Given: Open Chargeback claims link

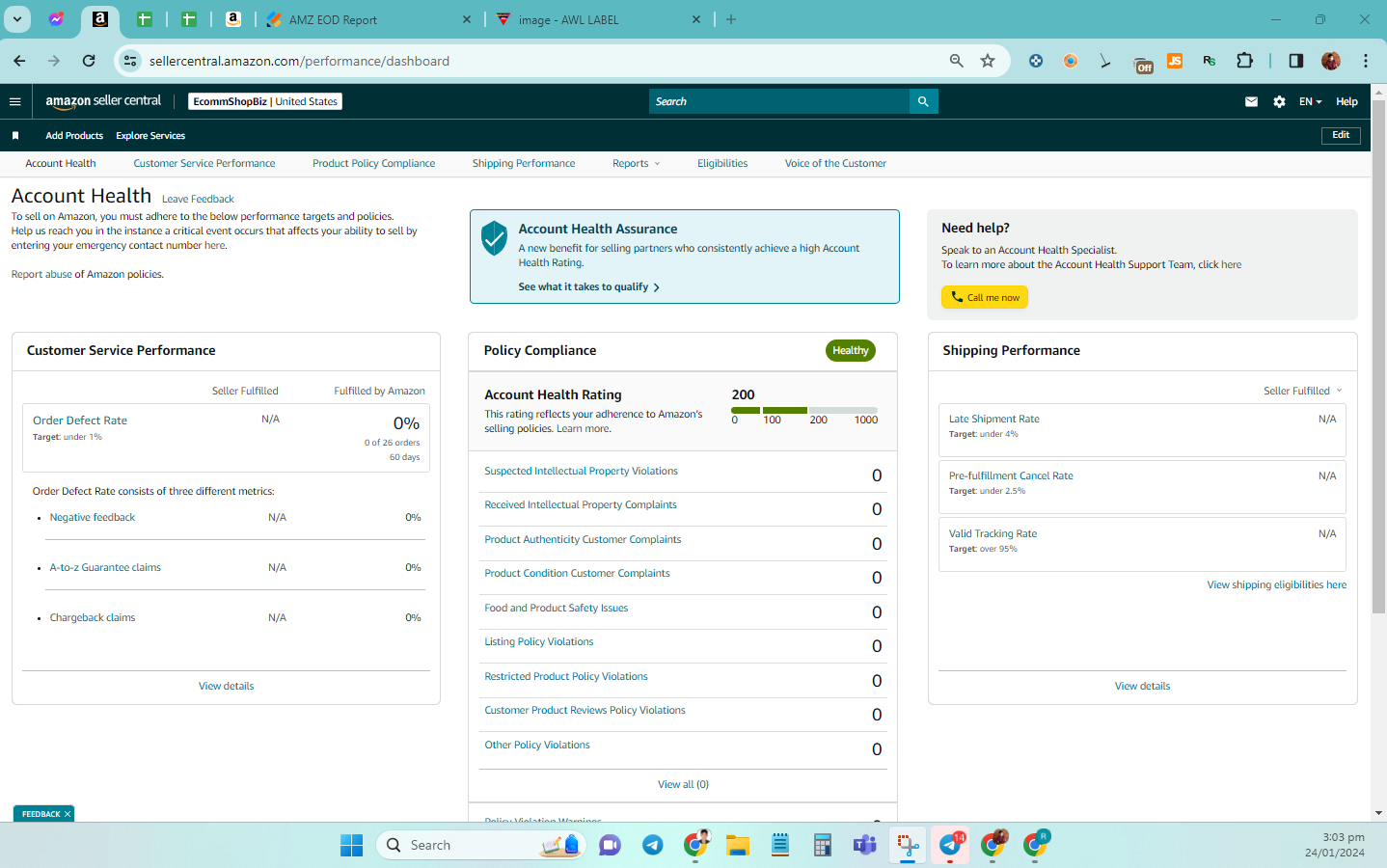Looking at the screenshot, I should pyautogui.click(x=93, y=618).
